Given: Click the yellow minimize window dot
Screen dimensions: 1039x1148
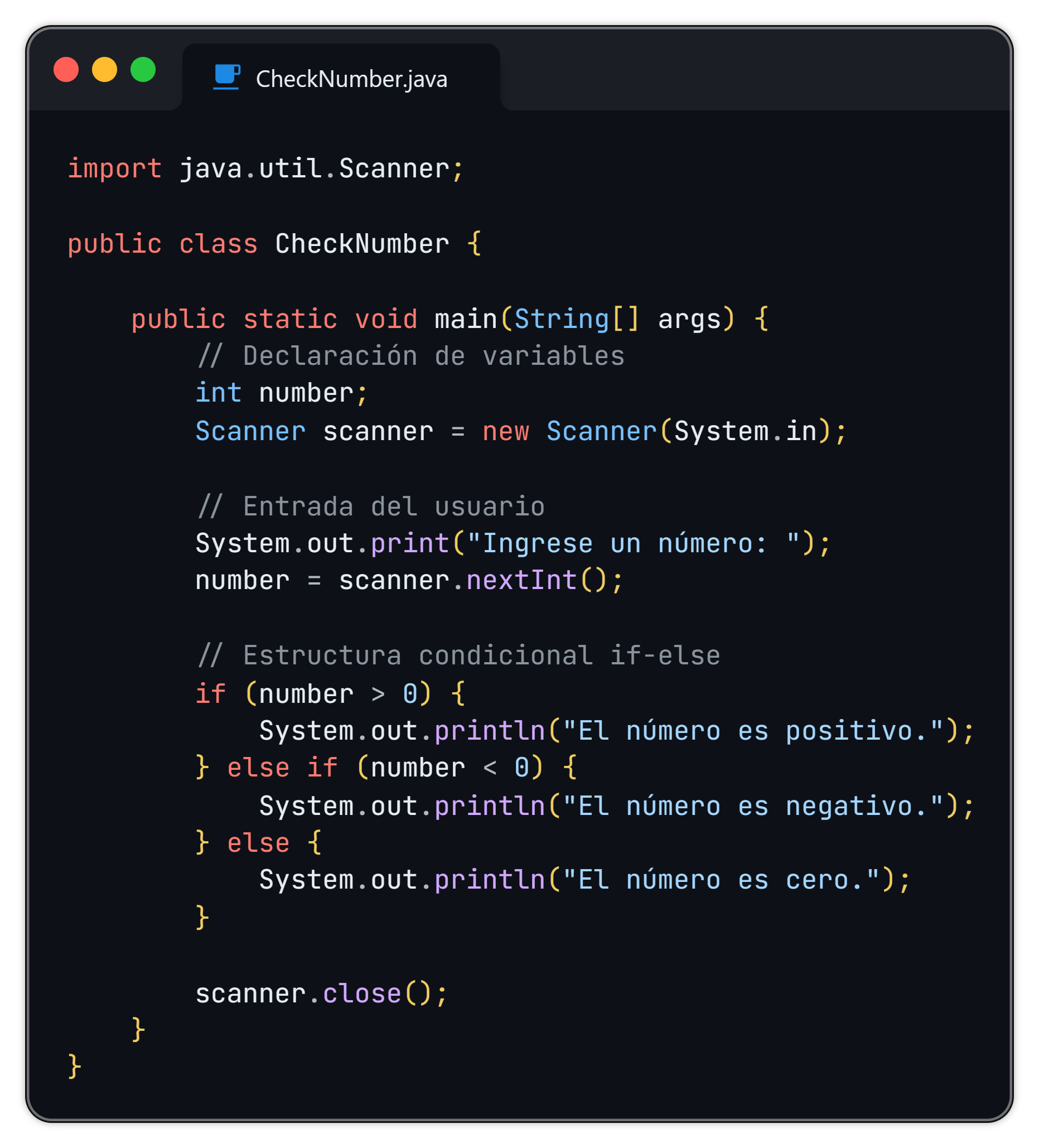Looking at the screenshot, I should point(105,70).
